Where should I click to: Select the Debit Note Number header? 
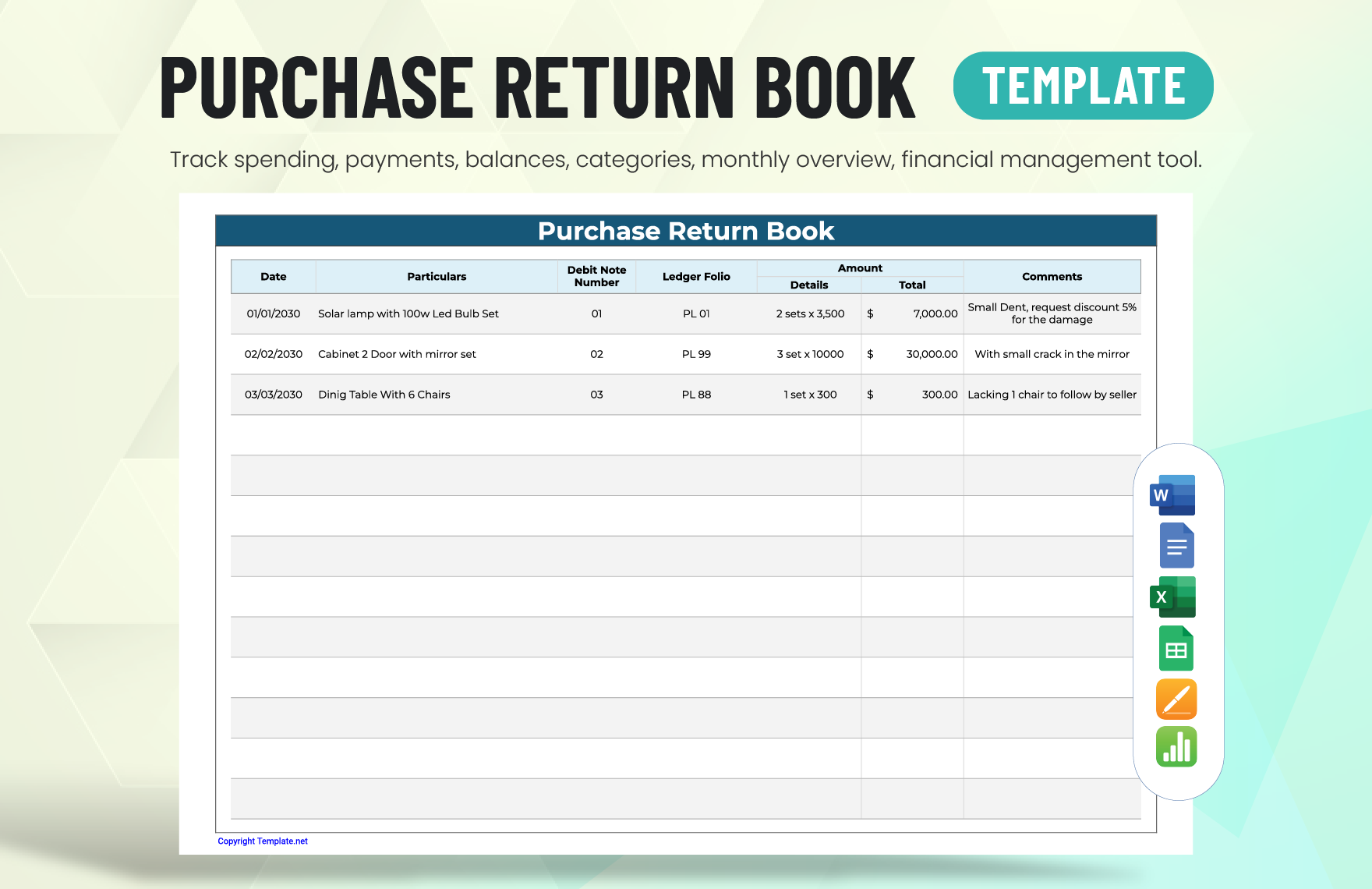[x=597, y=277]
